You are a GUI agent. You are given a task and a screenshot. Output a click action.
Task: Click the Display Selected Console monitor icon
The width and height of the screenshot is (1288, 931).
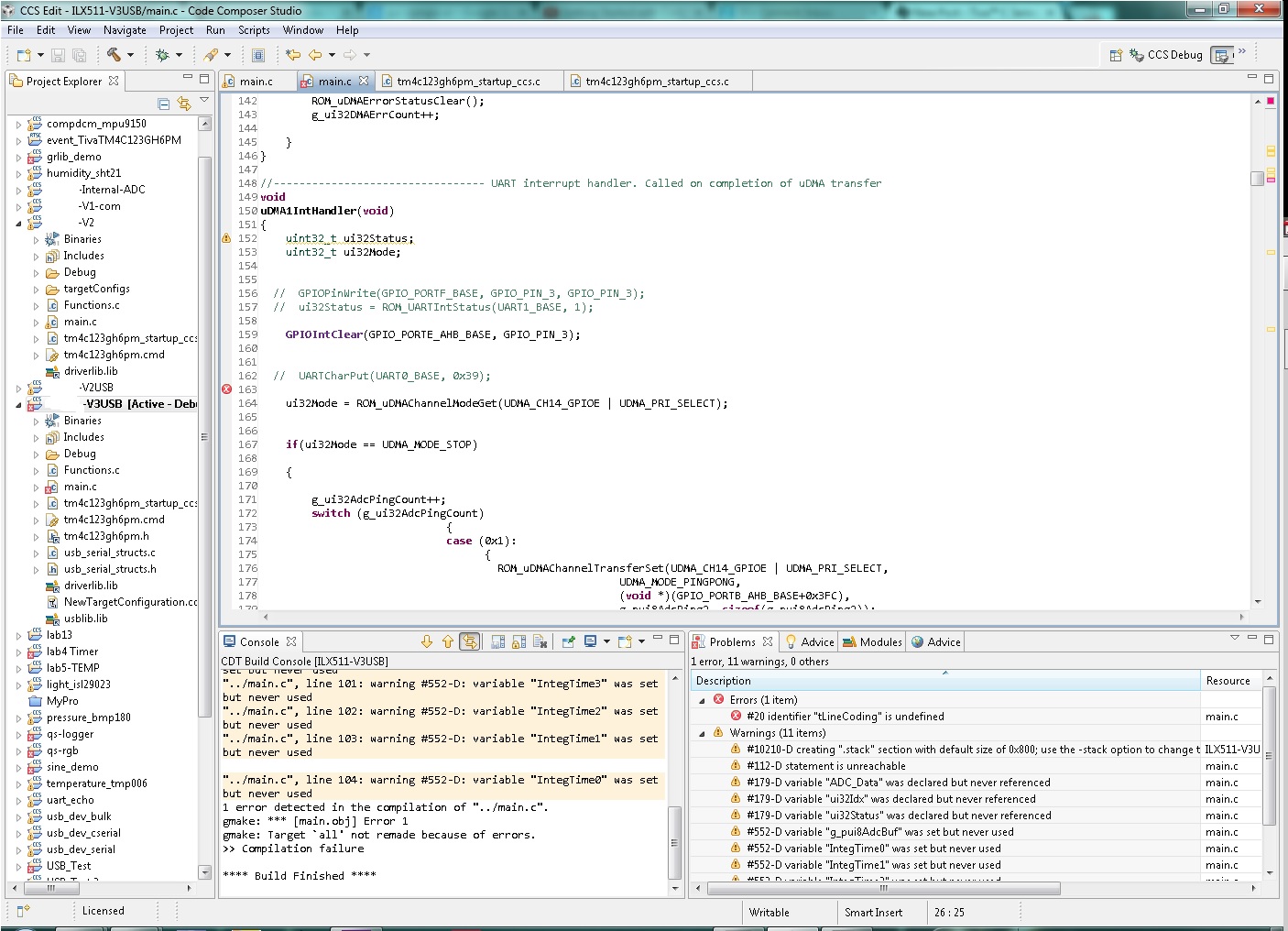590,641
